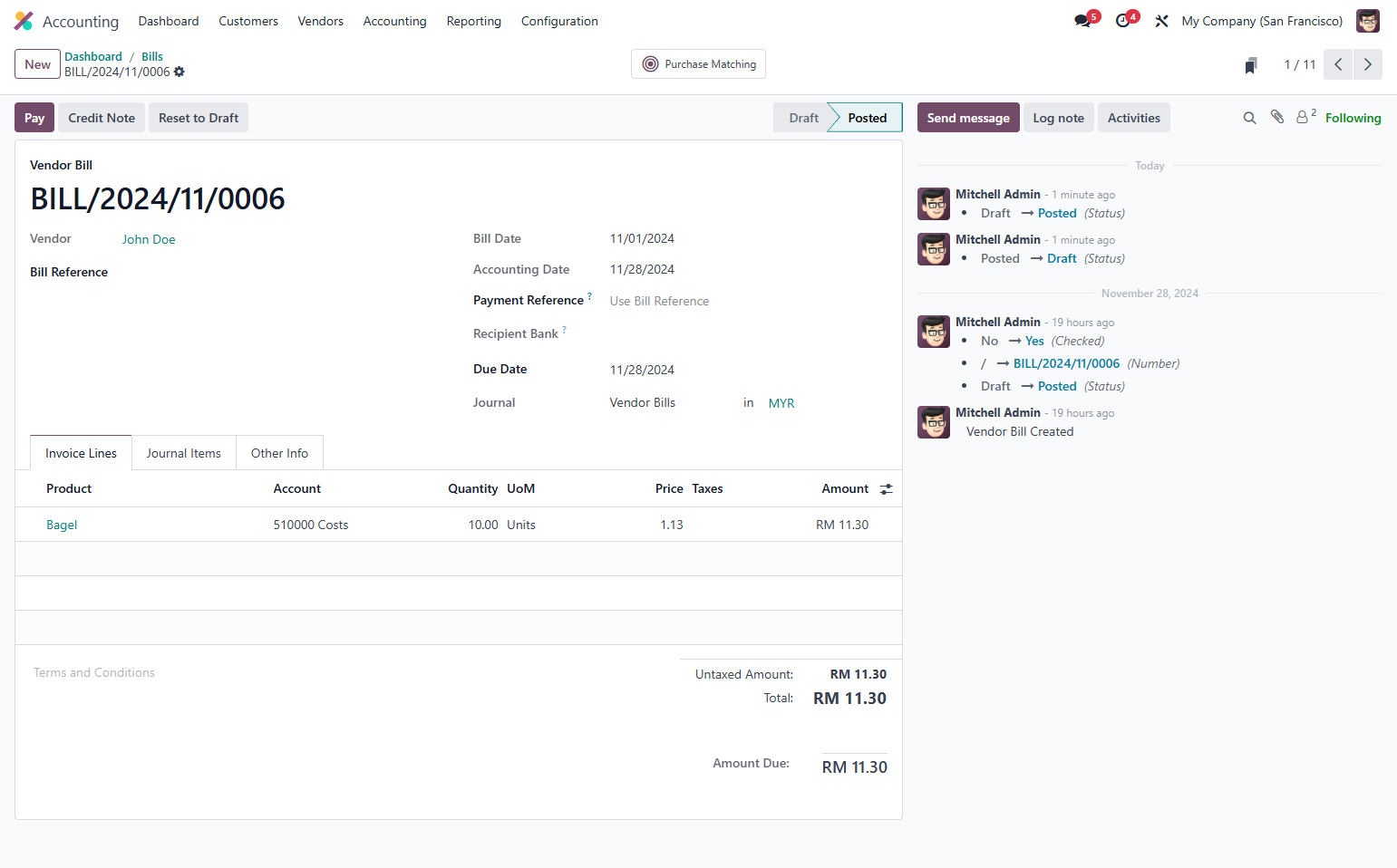Open the activities clock icon with badge 4

pyautogui.click(x=1123, y=21)
